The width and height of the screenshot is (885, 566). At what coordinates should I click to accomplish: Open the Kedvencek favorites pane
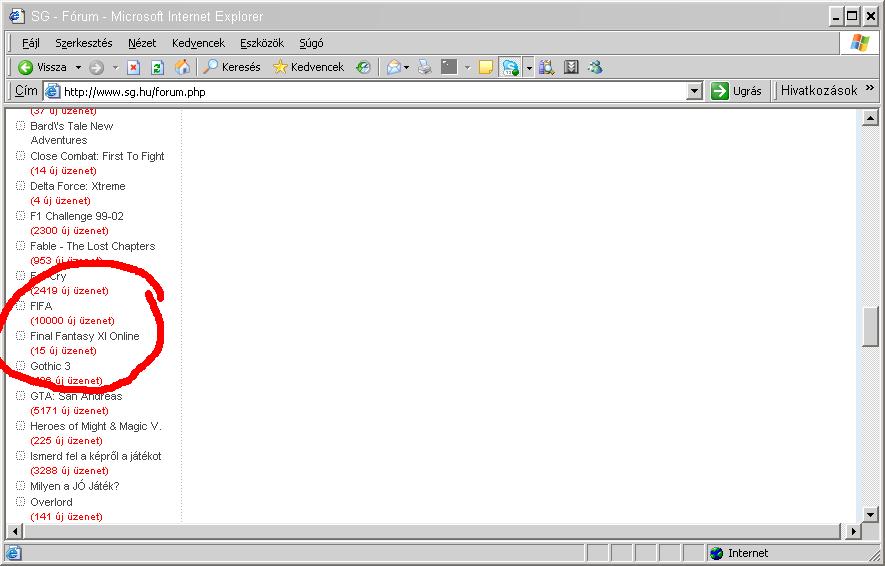[x=308, y=67]
